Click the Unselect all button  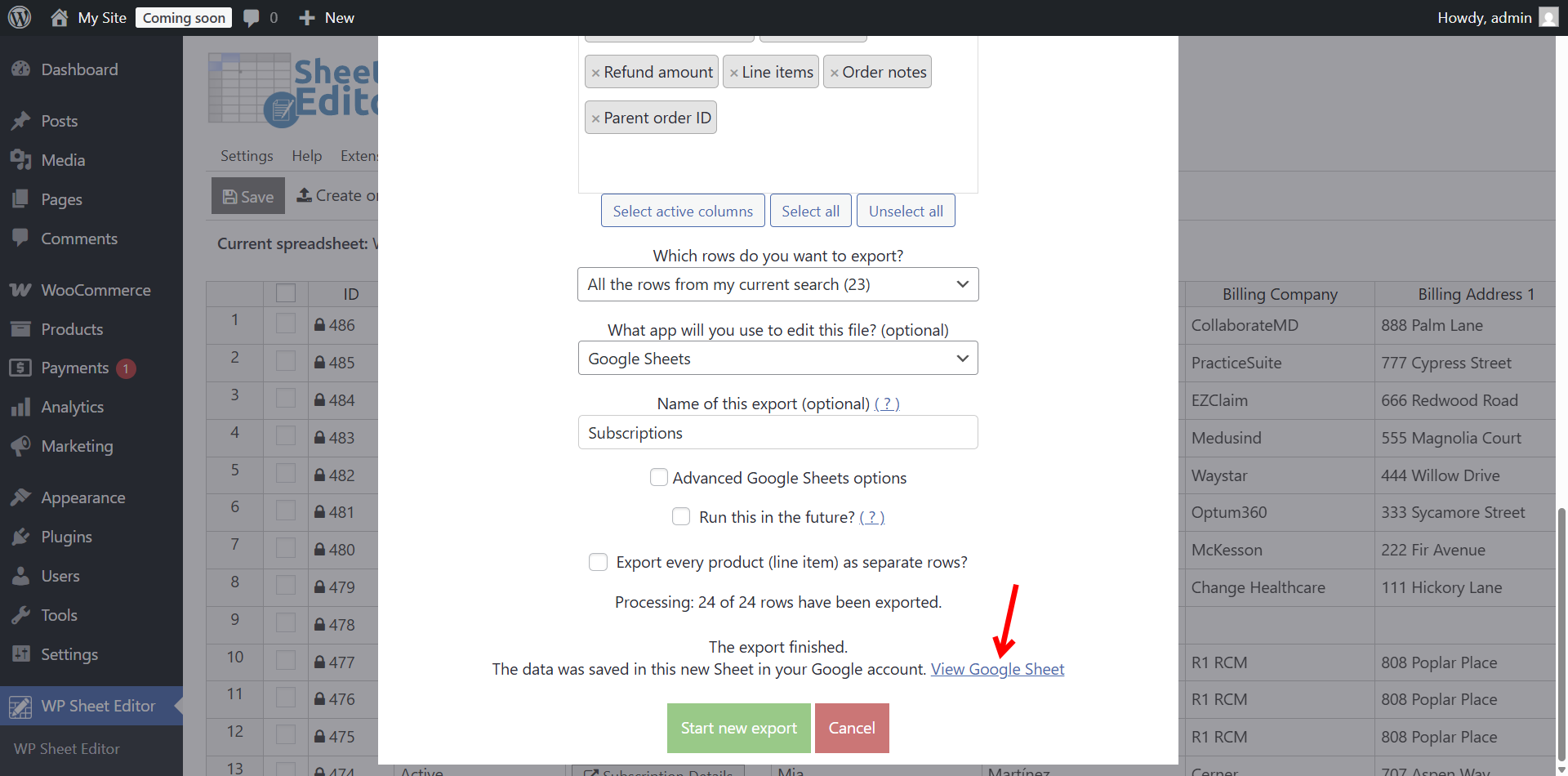[906, 211]
